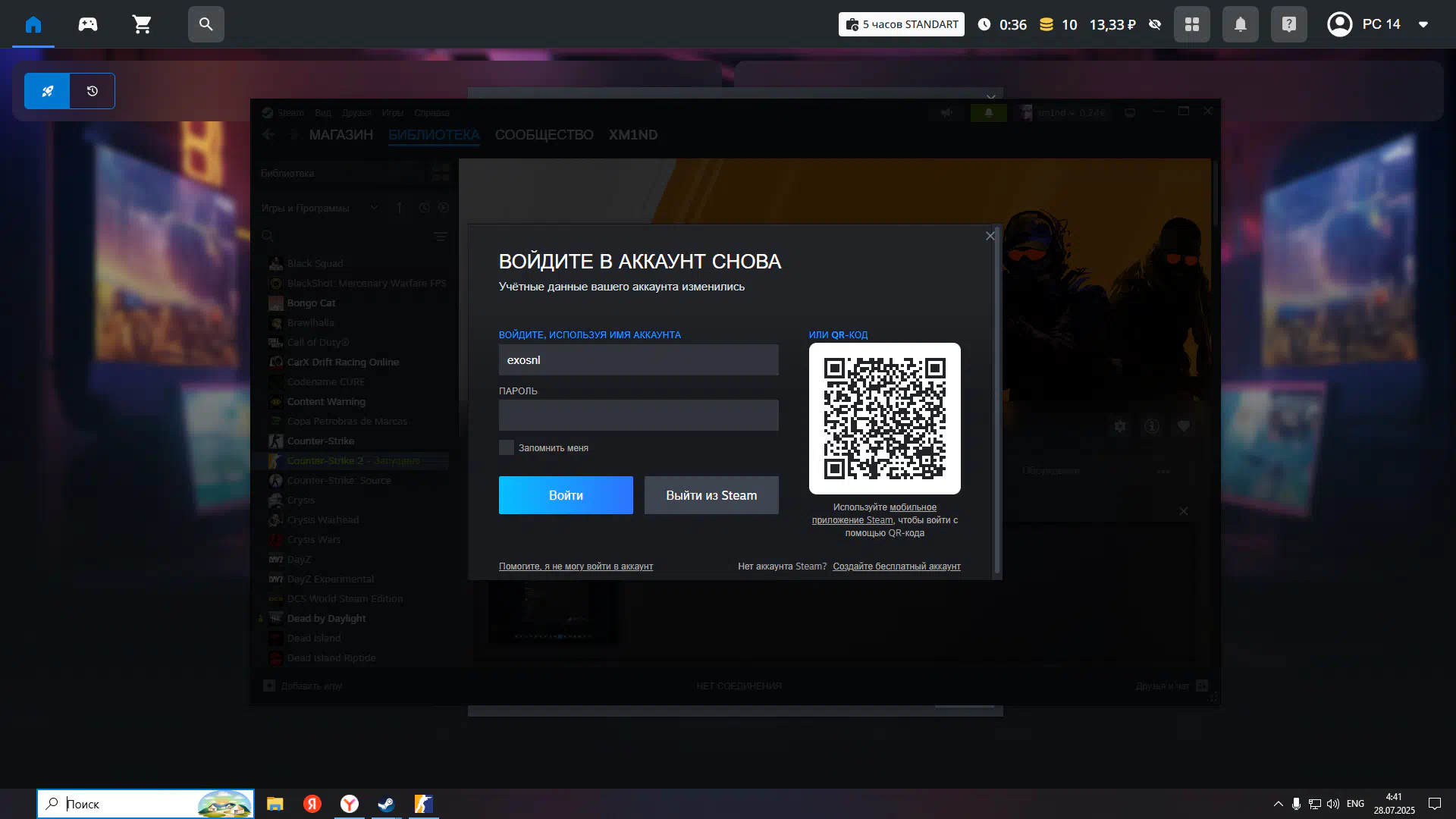Open Справка menu in Steam window
Image resolution: width=1456 pixels, height=819 pixels.
(432, 113)
